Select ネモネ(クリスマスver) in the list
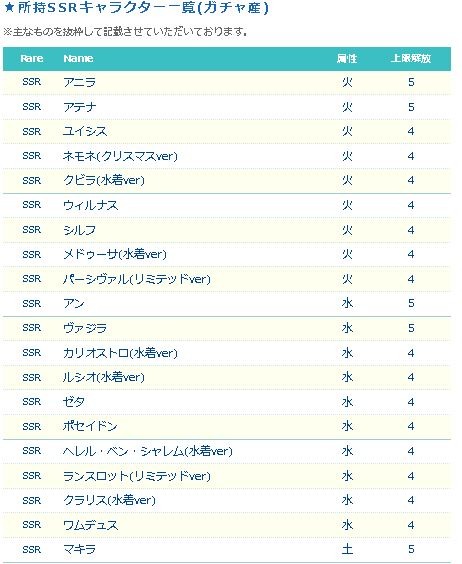Image resolution: width=462 pixels, height=564 pixels. point(120,156)
